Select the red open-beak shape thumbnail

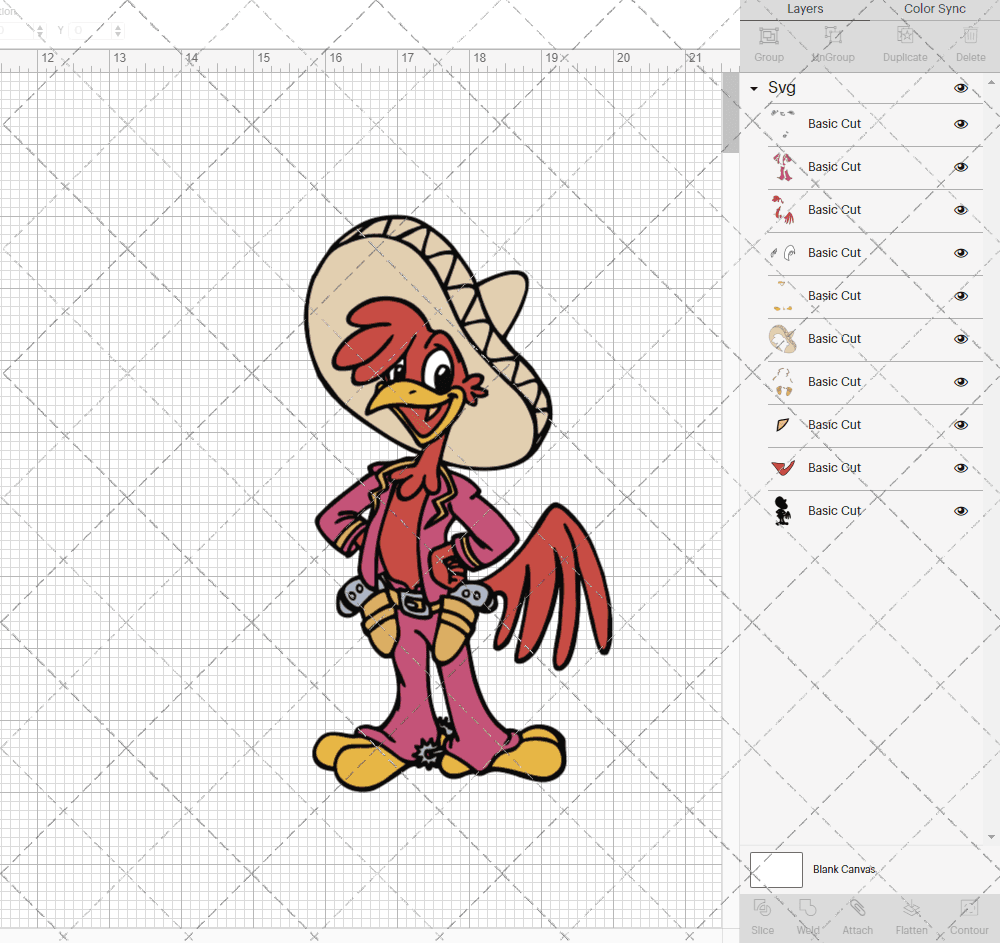coord(783,468)
